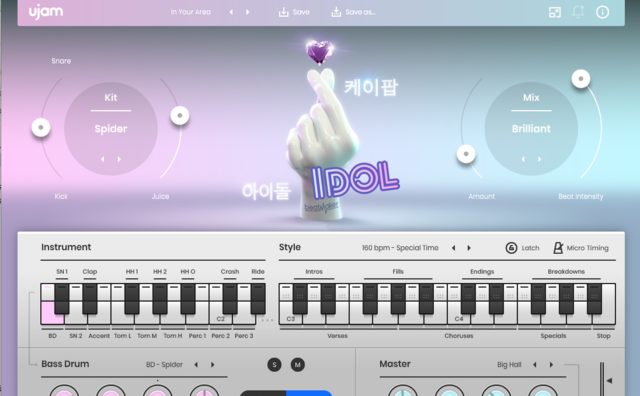
Task: Toggle the Latch button
Action: [x=522, y=248]
